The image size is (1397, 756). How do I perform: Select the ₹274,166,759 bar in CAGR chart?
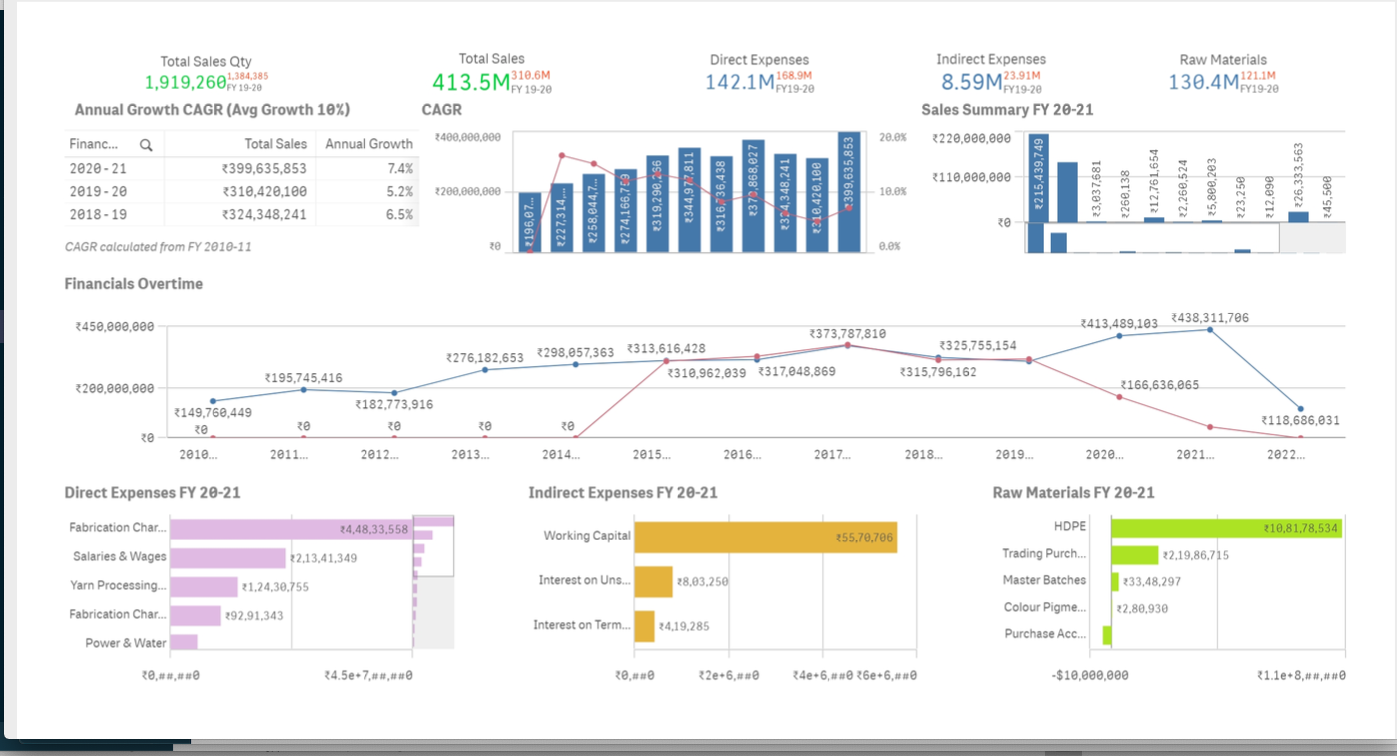pos(625,210)
